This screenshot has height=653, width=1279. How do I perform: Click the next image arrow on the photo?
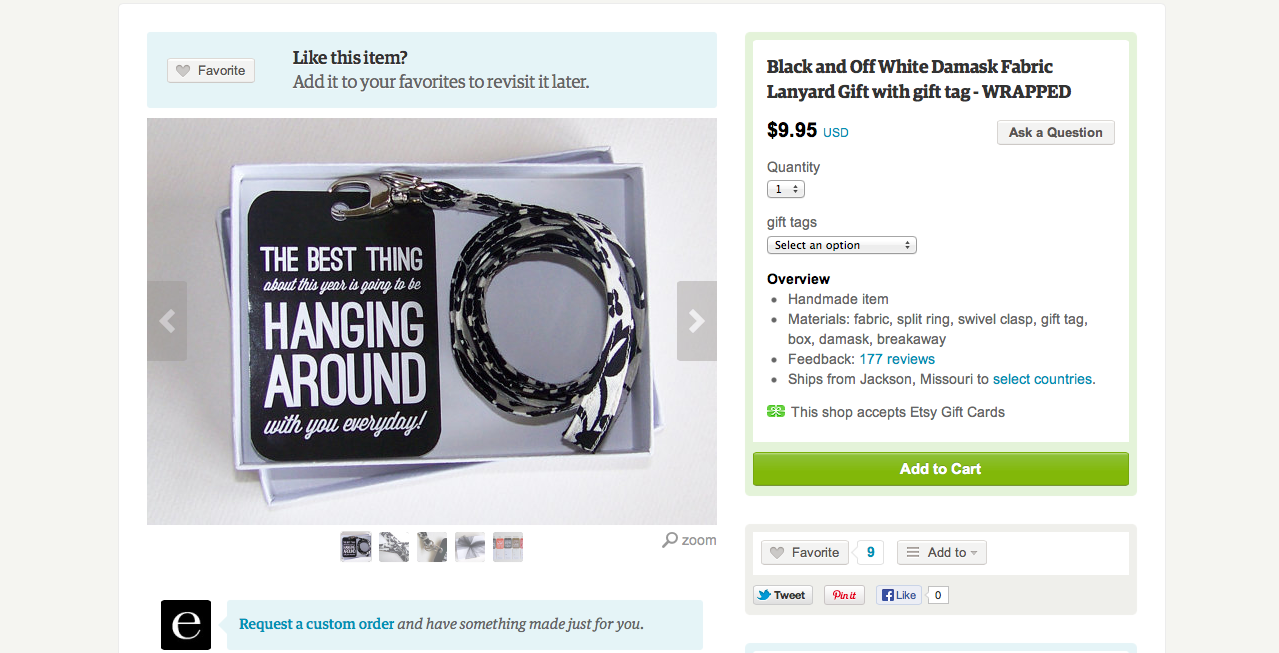[x=696, y=321]
